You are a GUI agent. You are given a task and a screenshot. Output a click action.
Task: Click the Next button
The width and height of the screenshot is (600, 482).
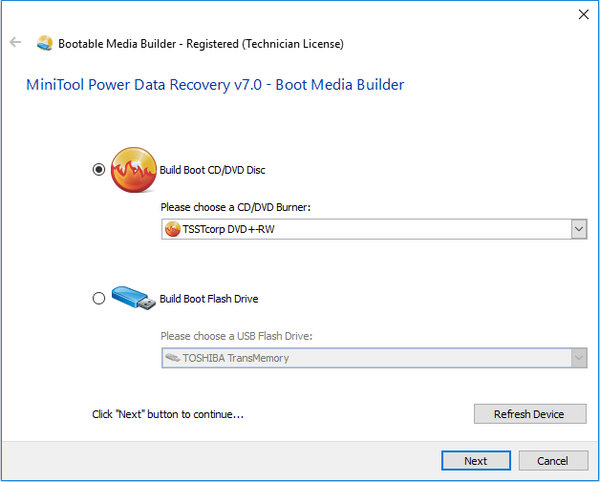tap(476, 461)
